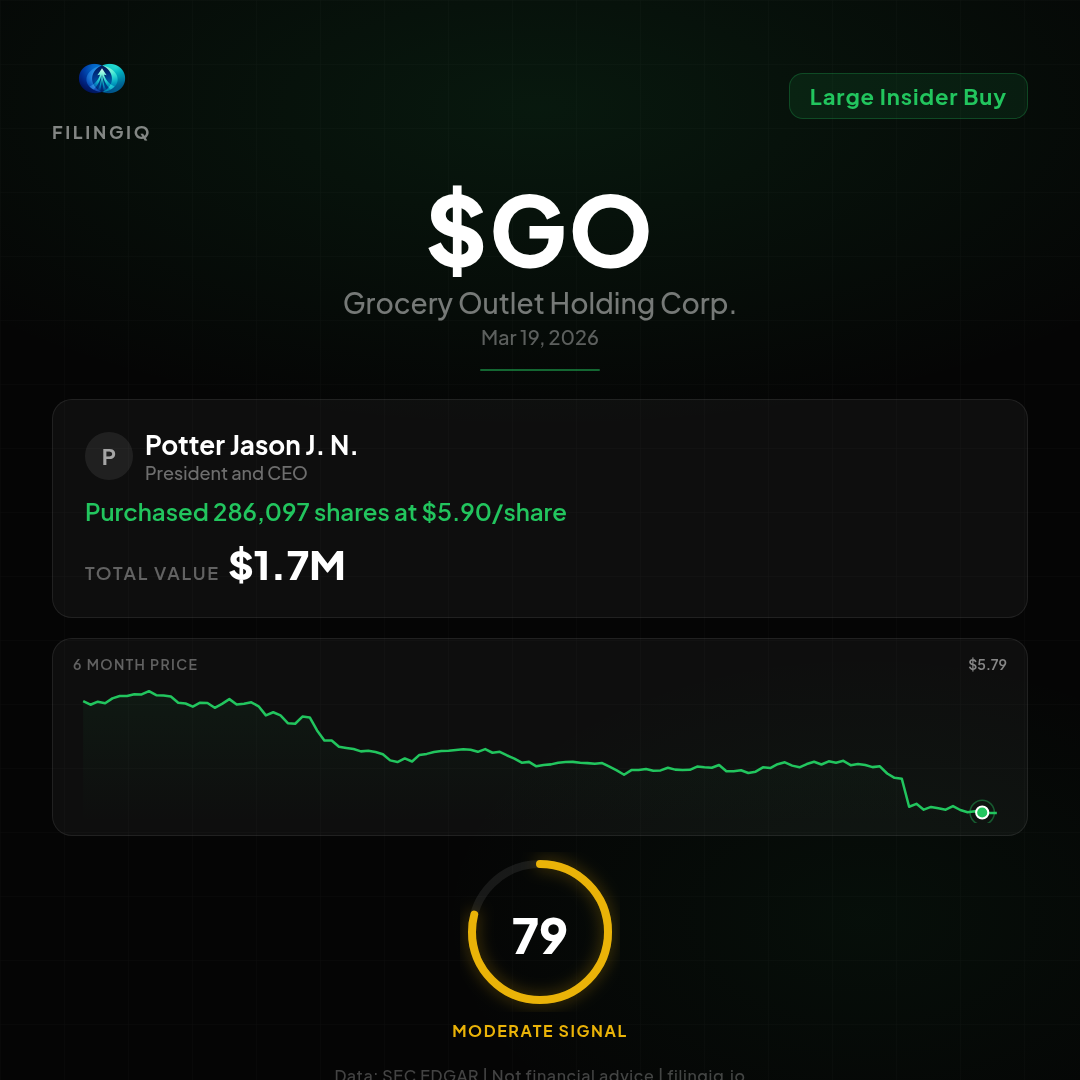1080x1080 pixels.
Task: Click the green dot marker on chart
Action: click(982, 813)
